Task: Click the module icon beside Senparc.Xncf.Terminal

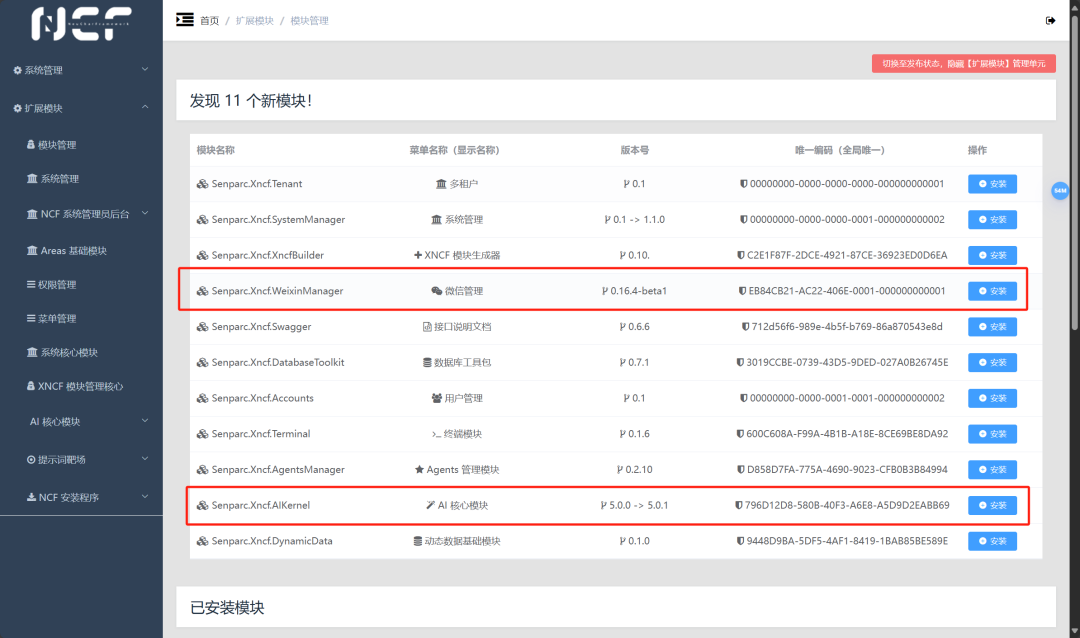Action: pyautogui.click(x=202, y=434)
